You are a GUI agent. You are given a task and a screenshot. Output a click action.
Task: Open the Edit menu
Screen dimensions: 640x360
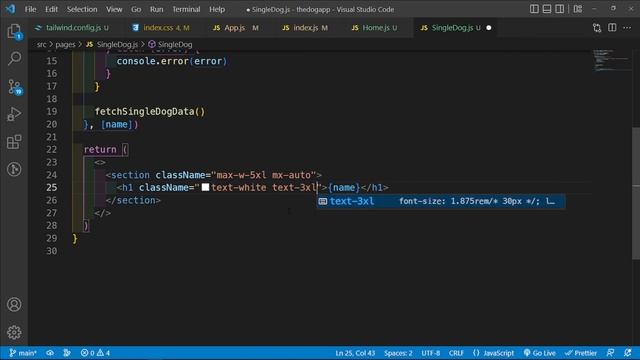51,9
